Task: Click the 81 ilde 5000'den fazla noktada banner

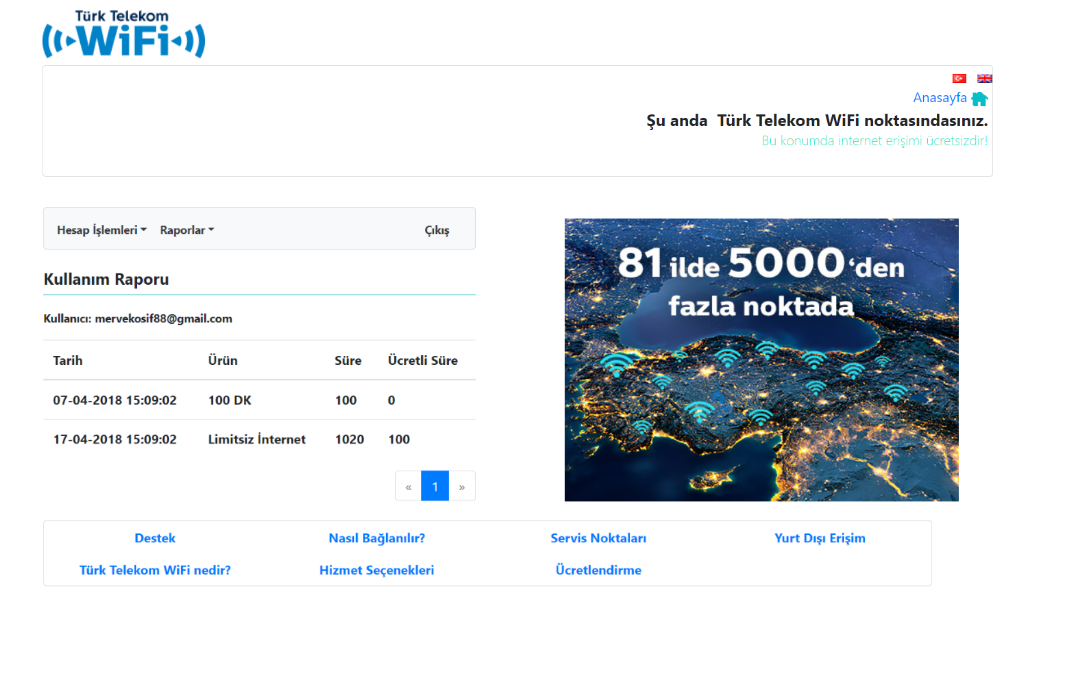Action: 761,360
